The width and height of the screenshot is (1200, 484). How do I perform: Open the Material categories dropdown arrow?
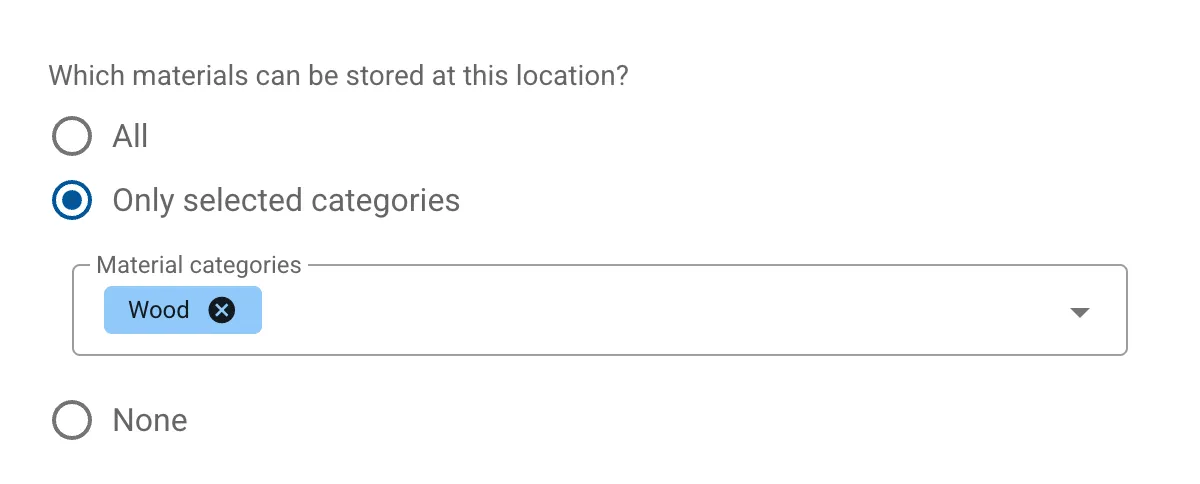1079,312
